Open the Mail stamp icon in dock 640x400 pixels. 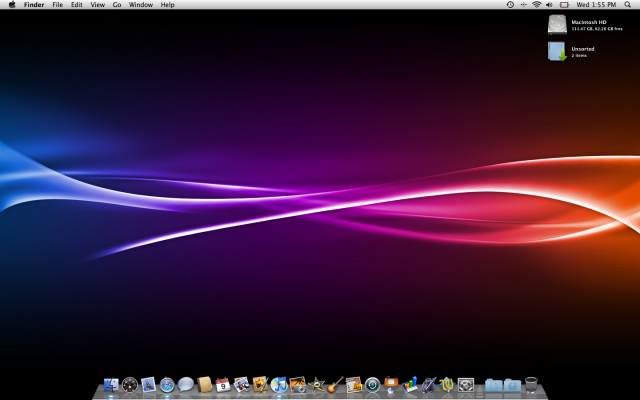point(149,385)
